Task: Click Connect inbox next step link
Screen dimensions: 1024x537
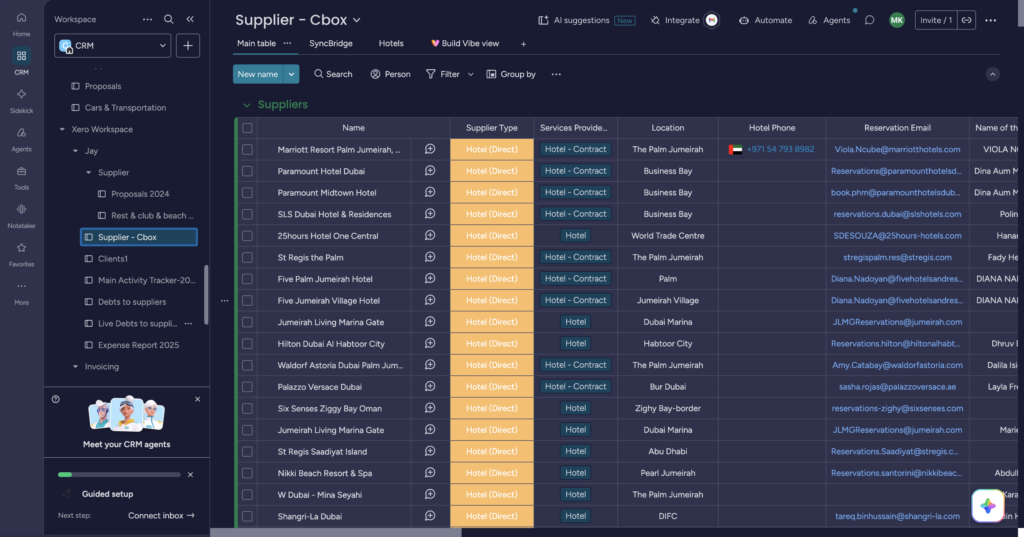Action: 161,515
